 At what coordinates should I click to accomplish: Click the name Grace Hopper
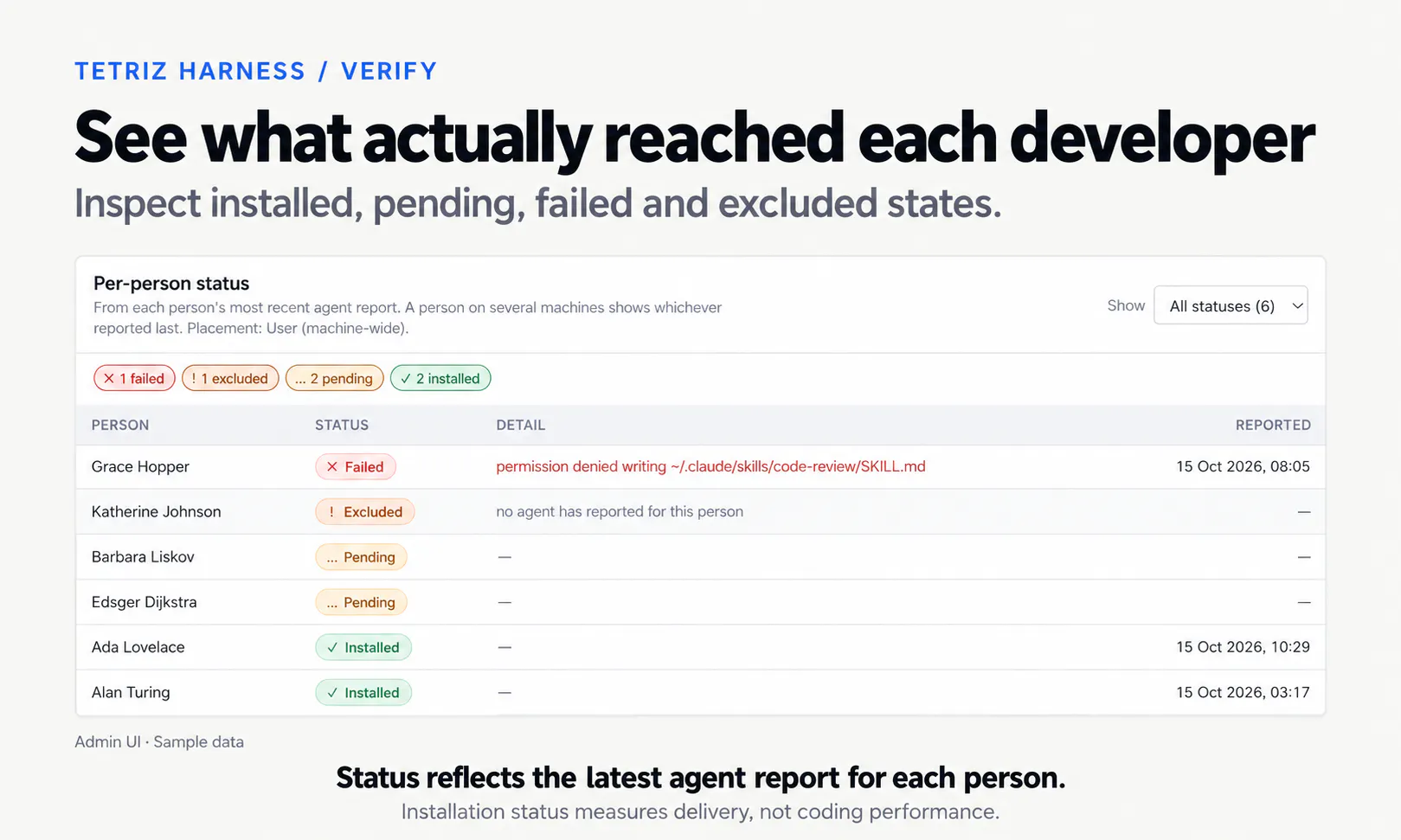(140, 467)
